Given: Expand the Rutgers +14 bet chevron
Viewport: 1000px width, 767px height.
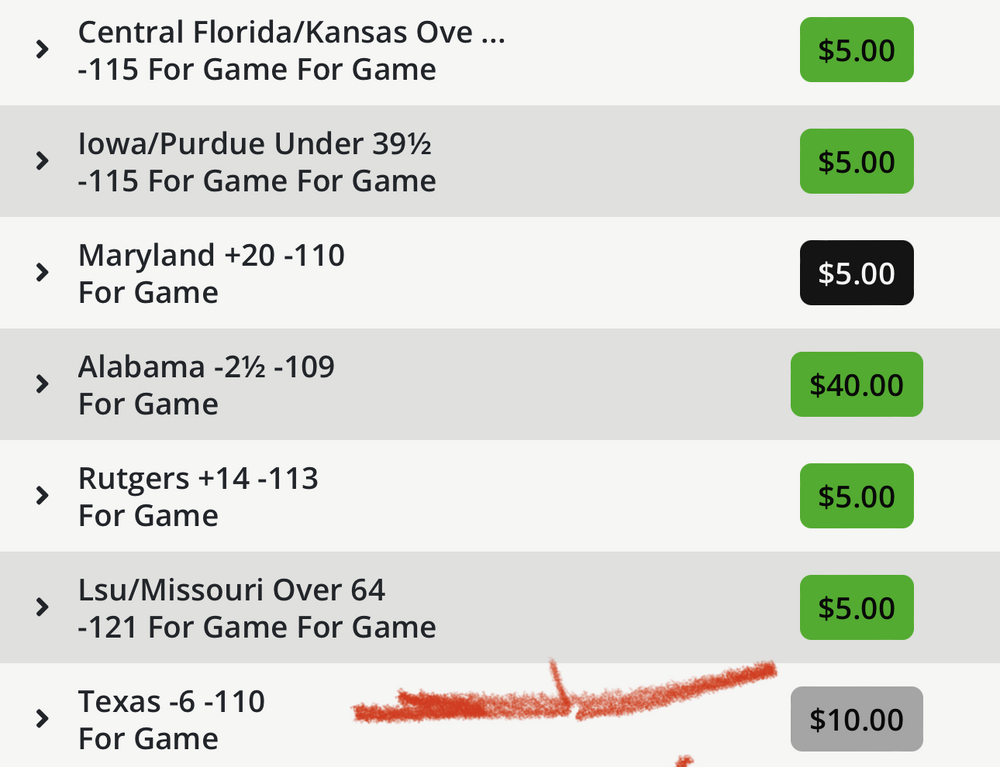Looking at the screenshot, I should coord(42,495).
